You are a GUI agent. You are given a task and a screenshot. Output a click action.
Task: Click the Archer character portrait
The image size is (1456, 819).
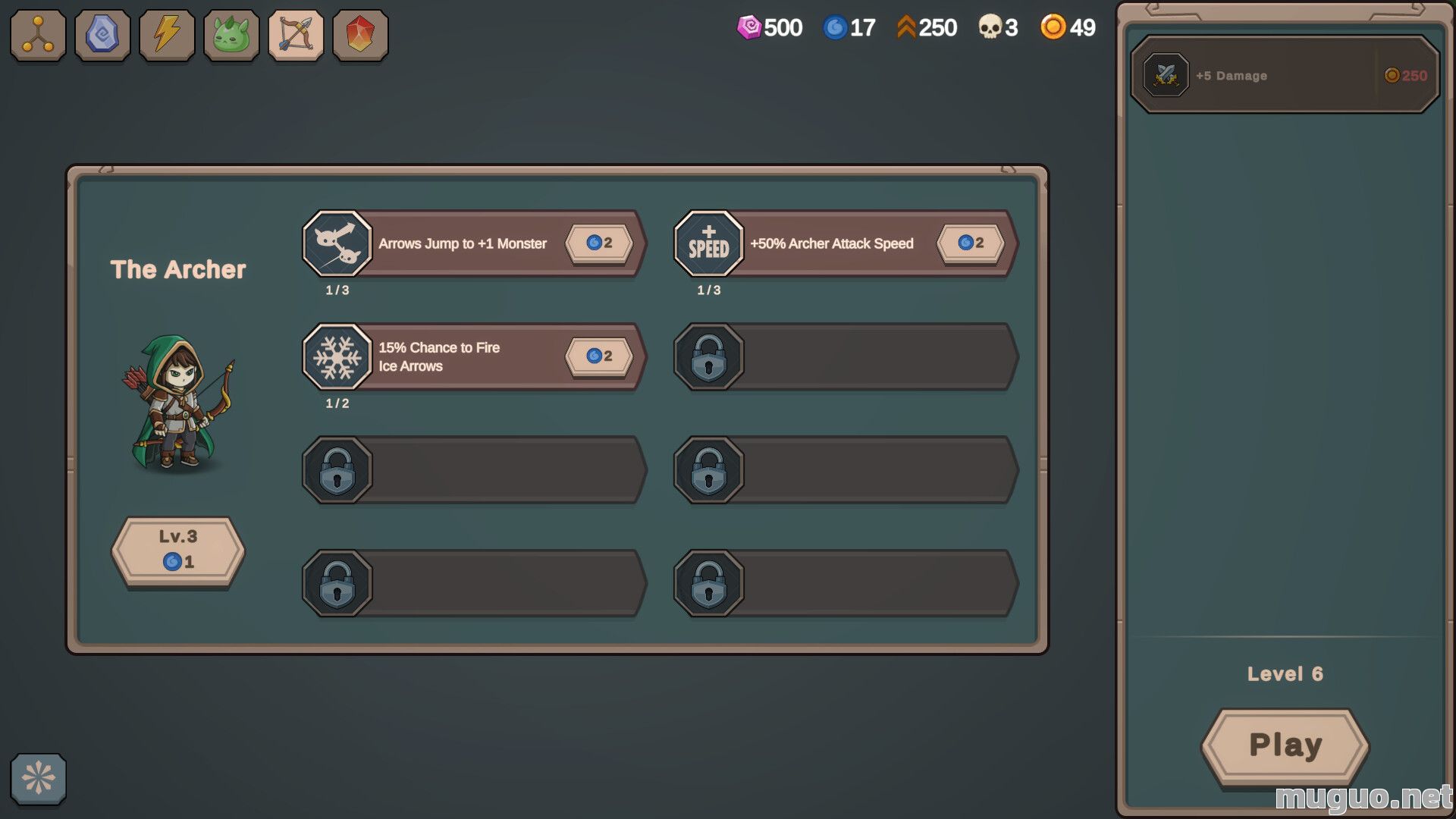[180, 403]
